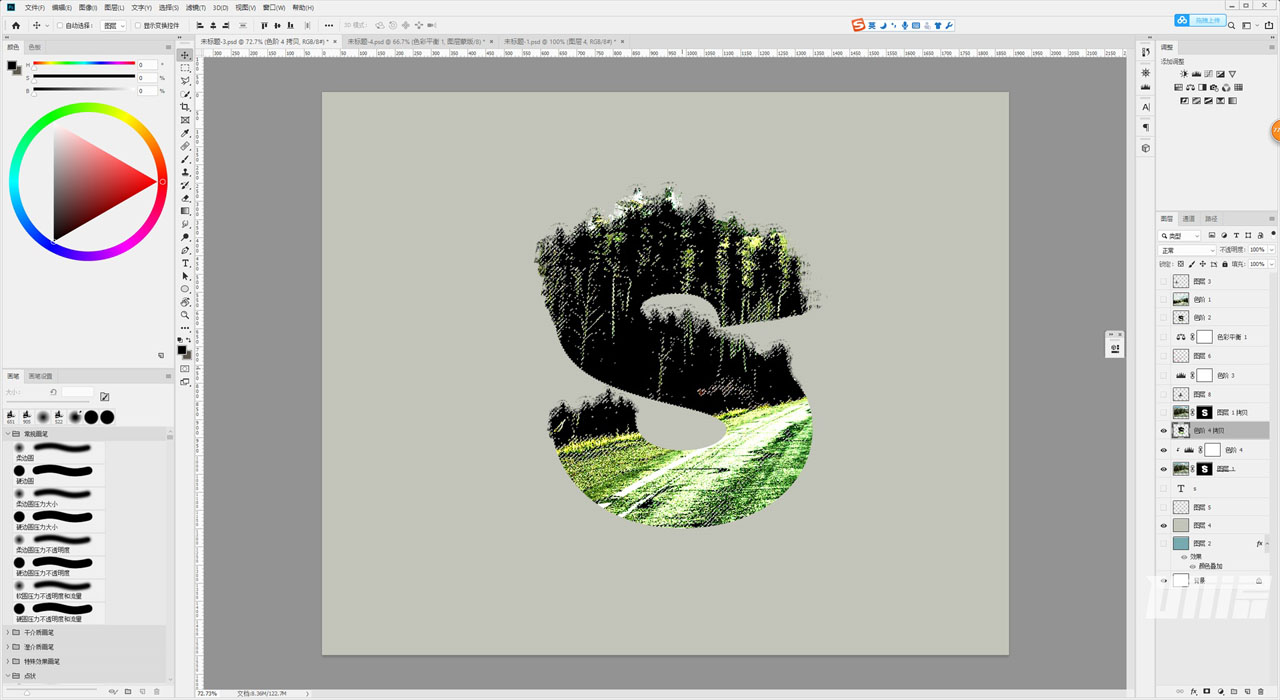
Task: Show the 图层 3 layer by clicking its eye box
Action: click(1163, 281)
